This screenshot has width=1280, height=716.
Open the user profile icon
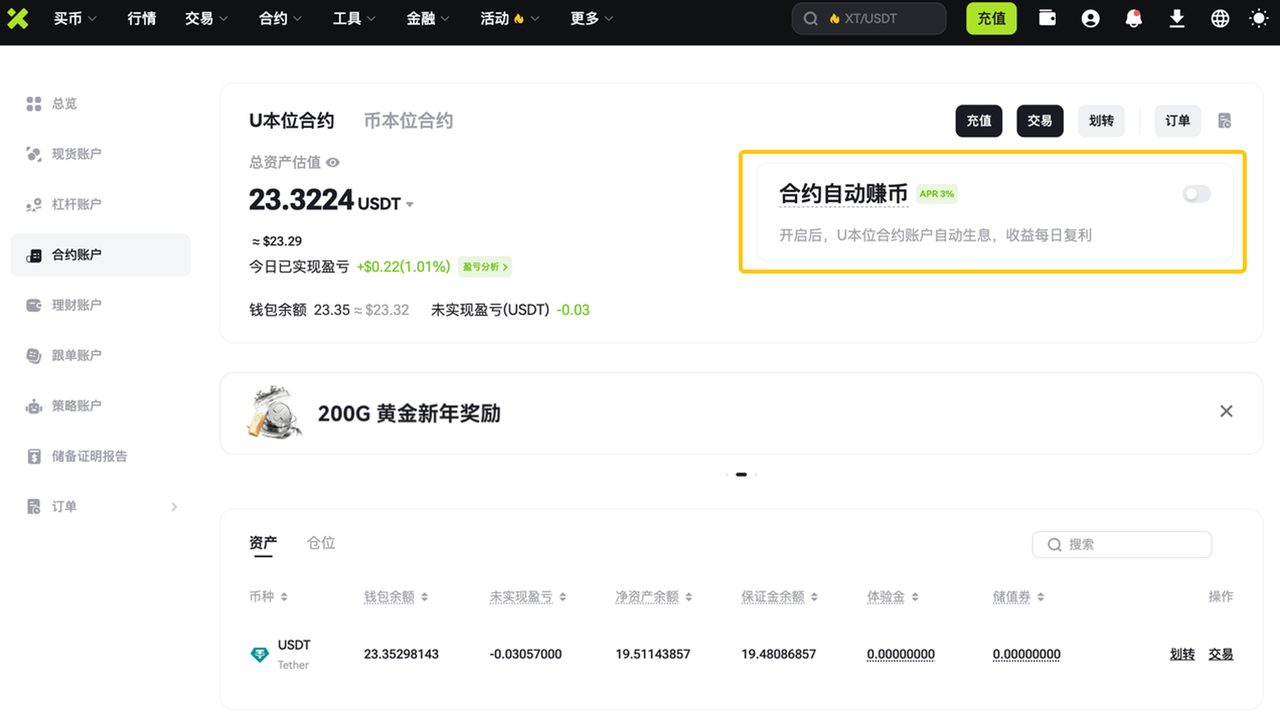[1090, 18]
